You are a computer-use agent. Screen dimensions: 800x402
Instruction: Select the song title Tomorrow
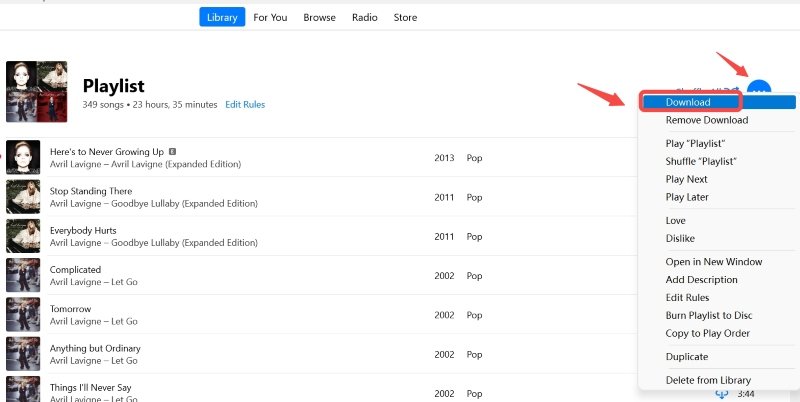70,309
